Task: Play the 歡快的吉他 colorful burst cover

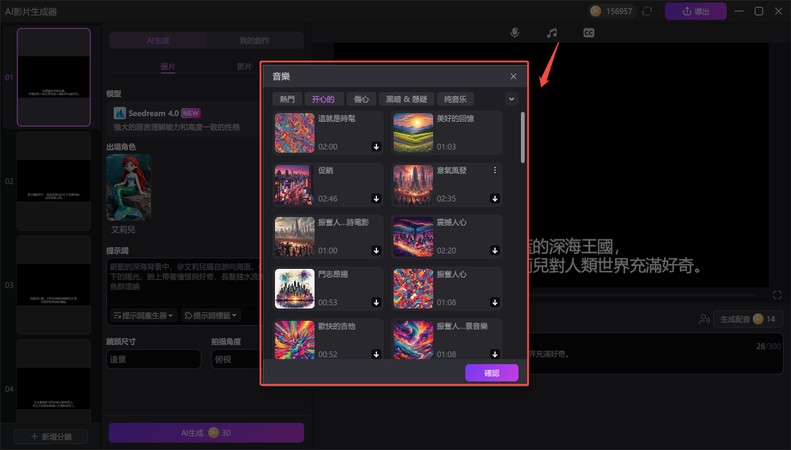Action: coord(295,340)
